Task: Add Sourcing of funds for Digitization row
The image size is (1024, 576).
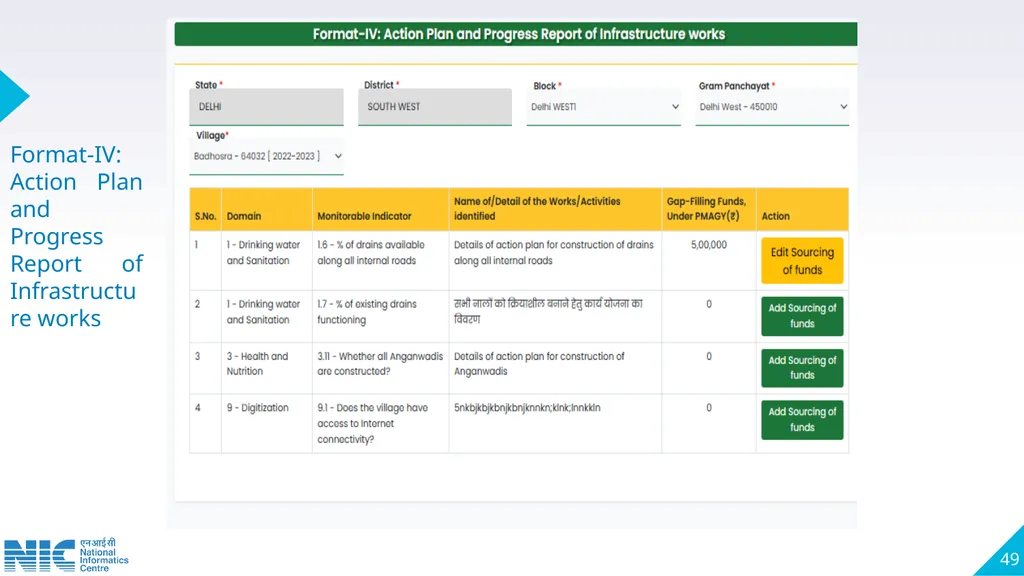Action: (802, 419)
